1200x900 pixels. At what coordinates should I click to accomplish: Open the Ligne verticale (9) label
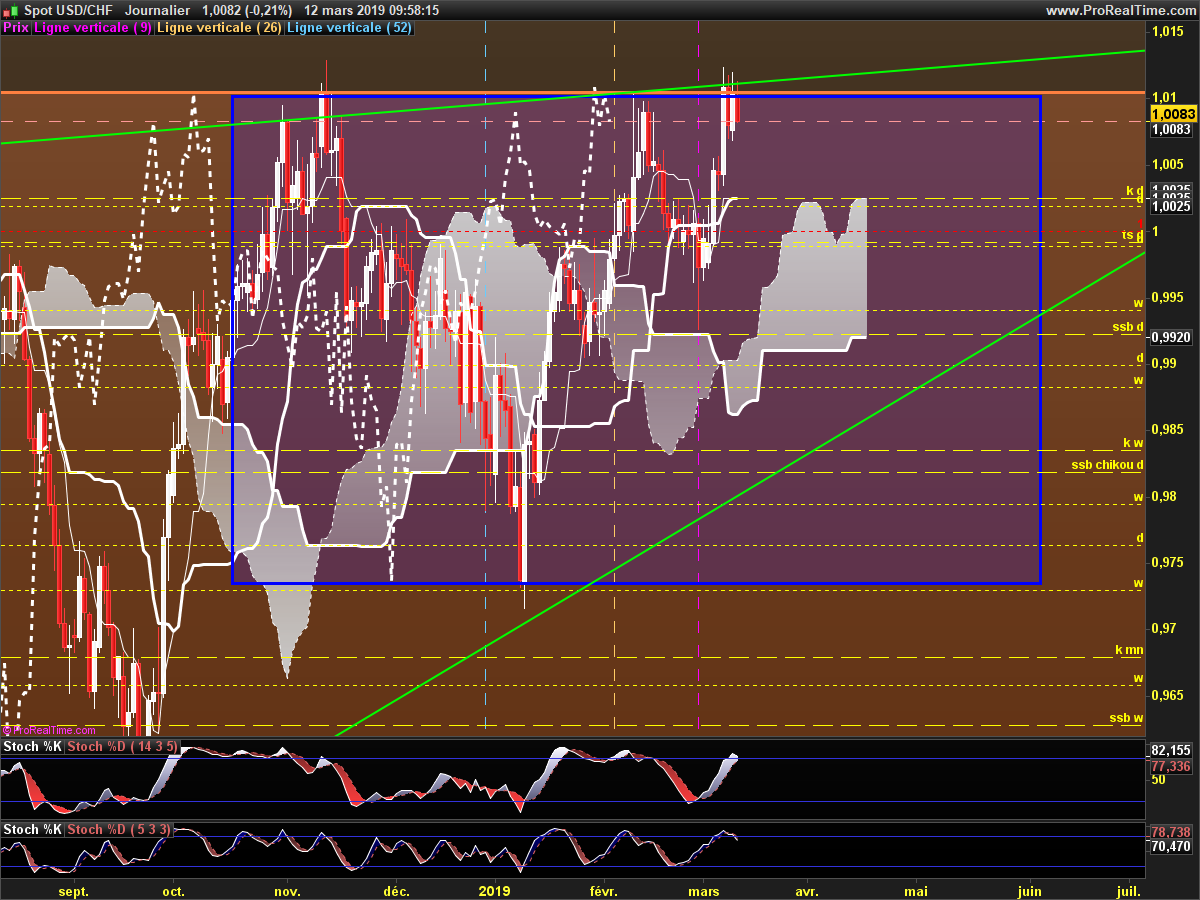click(93, 28)
